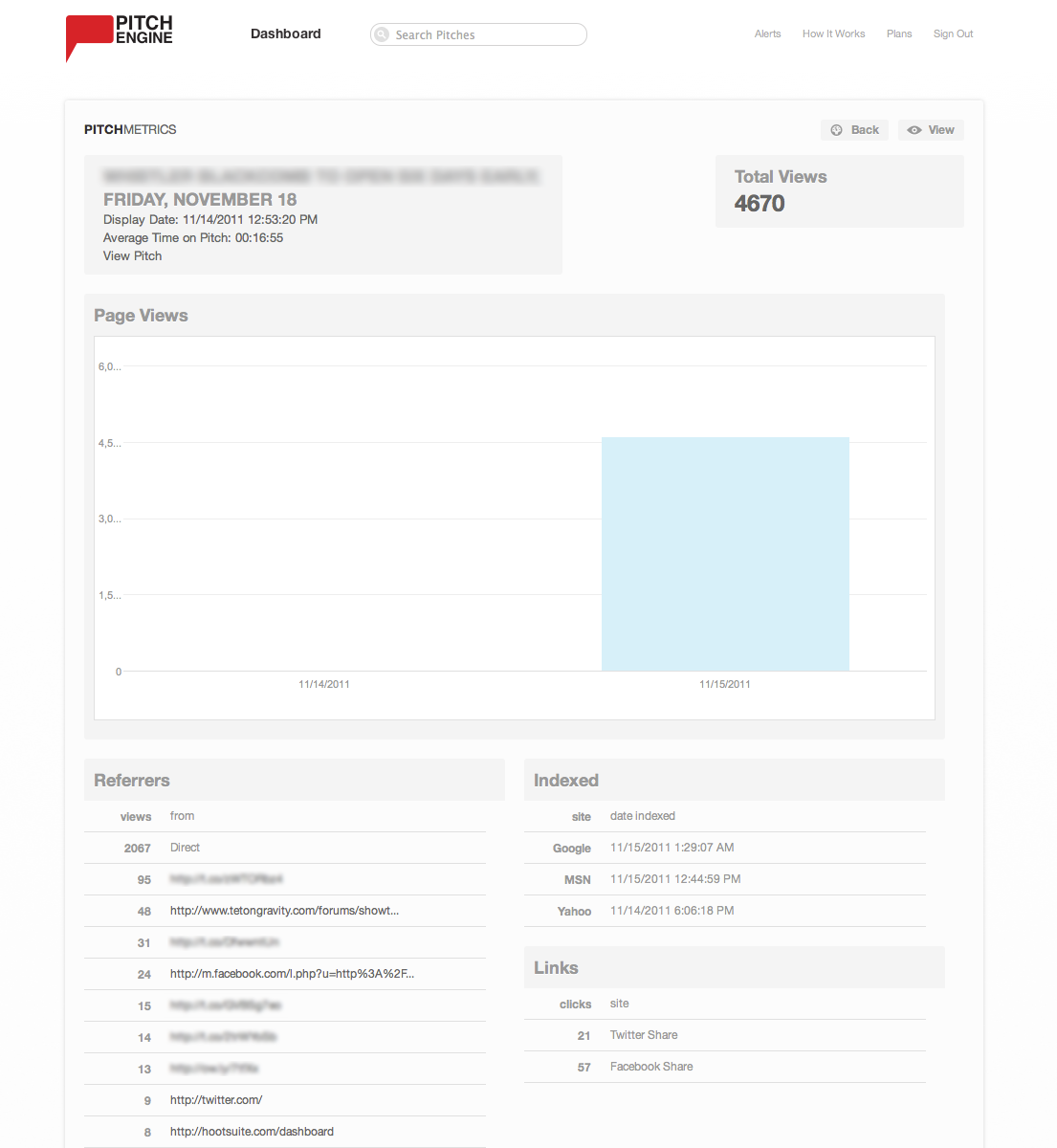
Task: Open the View Pitch link
Action: (x=132, y=256)
